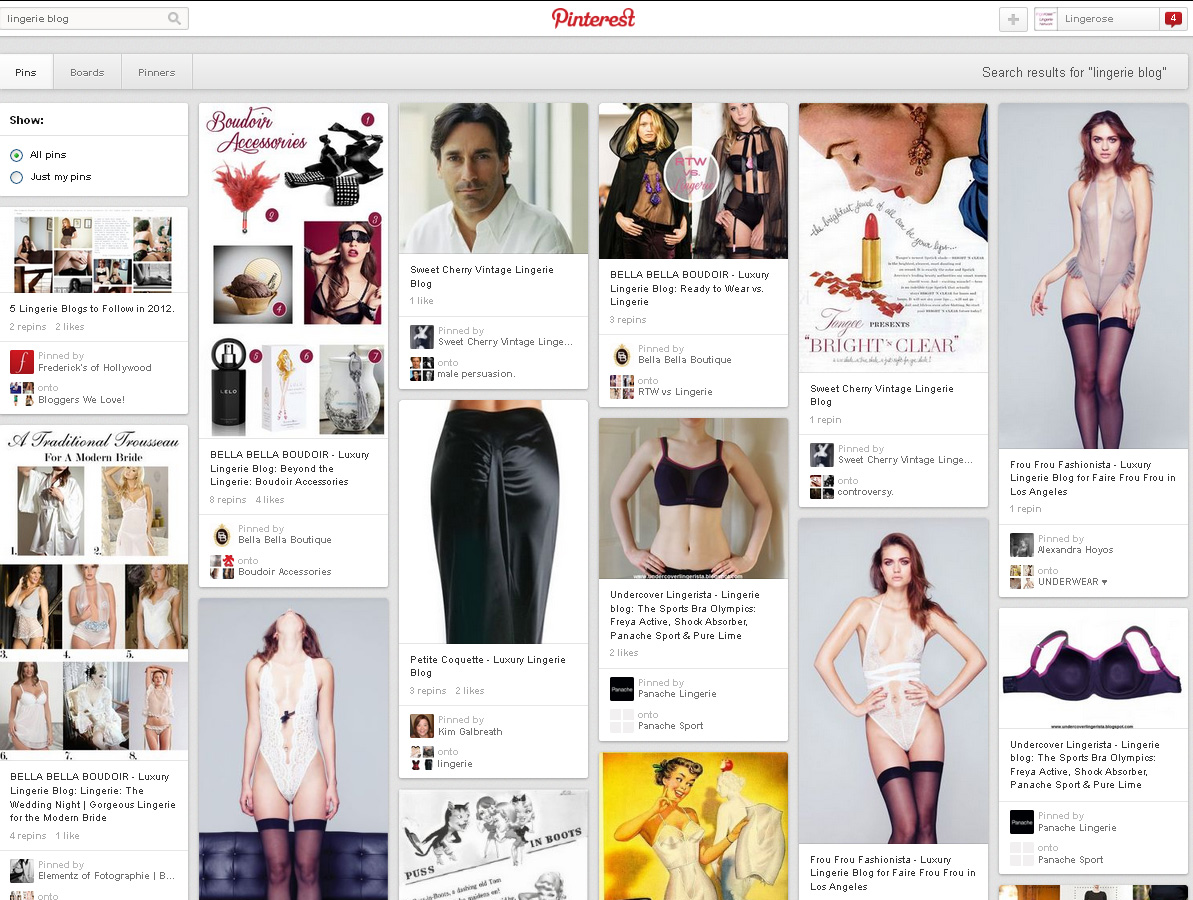Switch to the Boards tab
The image size is (1193, 900).
coord(87,72)
